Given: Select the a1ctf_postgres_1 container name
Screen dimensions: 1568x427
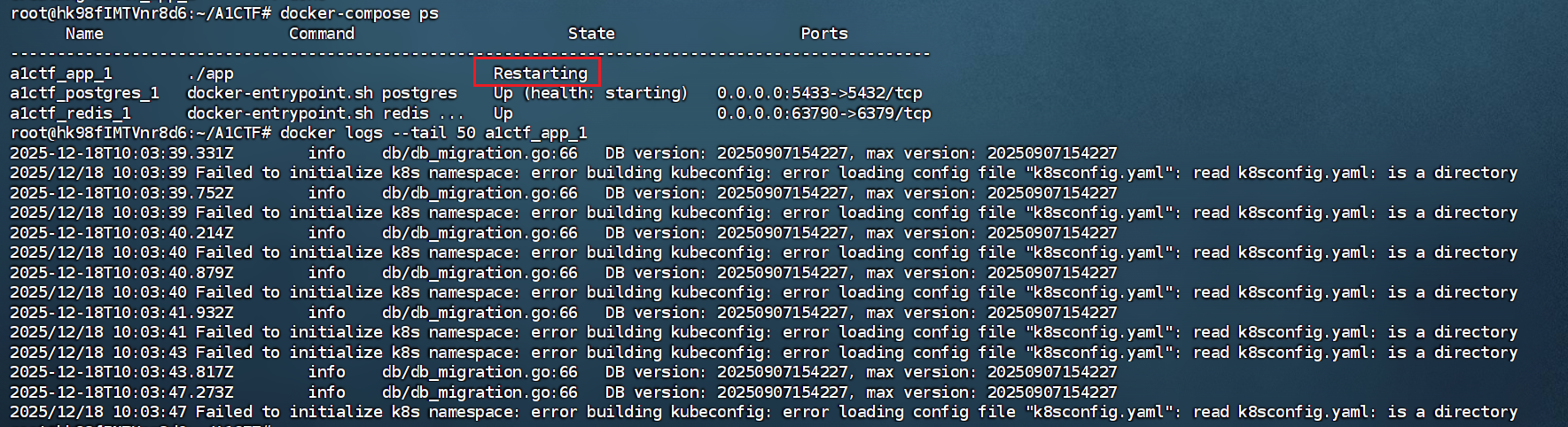Looking at the screenshot, I should (x=84, y=93).
